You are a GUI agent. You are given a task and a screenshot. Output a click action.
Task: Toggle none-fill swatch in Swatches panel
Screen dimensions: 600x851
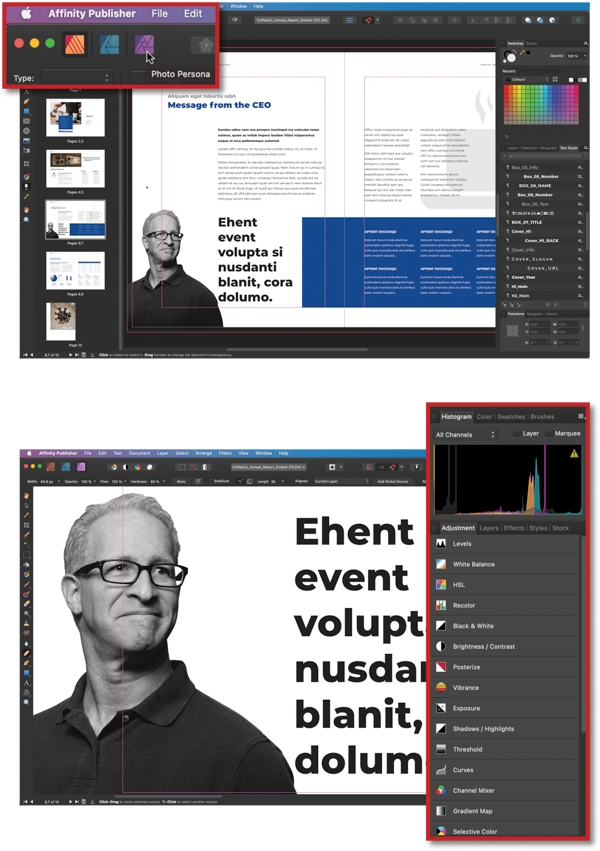571,80
